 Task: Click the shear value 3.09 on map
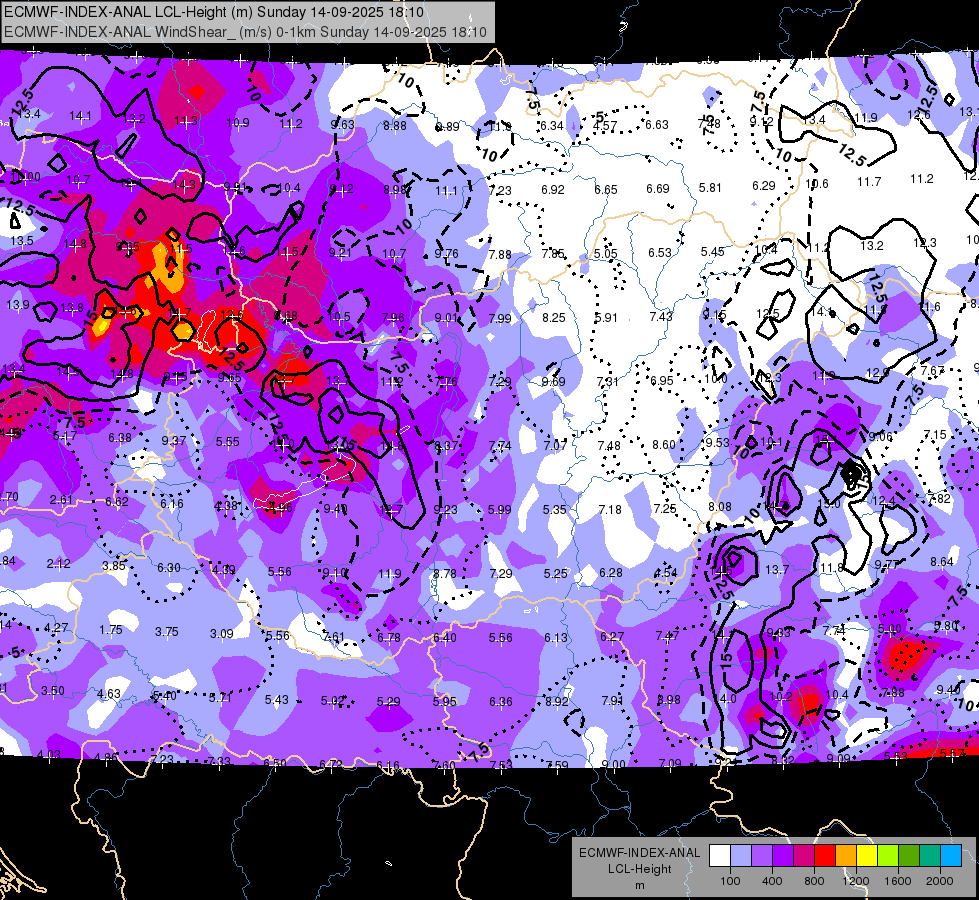tap(222, 633)
